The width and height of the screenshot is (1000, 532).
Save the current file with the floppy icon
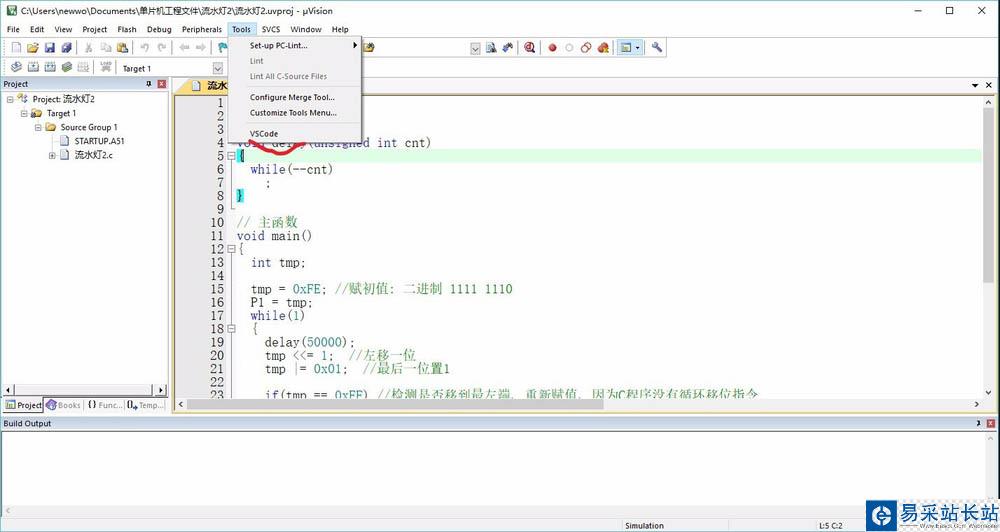(x=49, y=48)
